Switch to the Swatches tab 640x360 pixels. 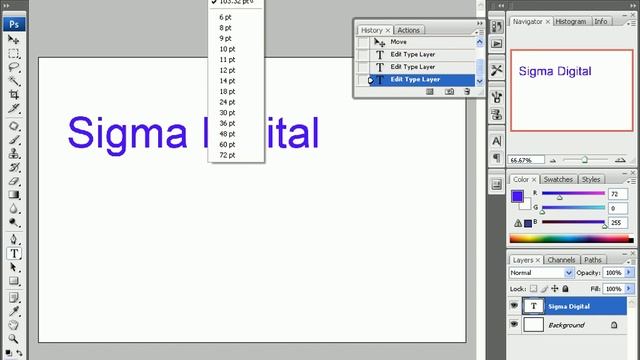click(x=558, y=180)
